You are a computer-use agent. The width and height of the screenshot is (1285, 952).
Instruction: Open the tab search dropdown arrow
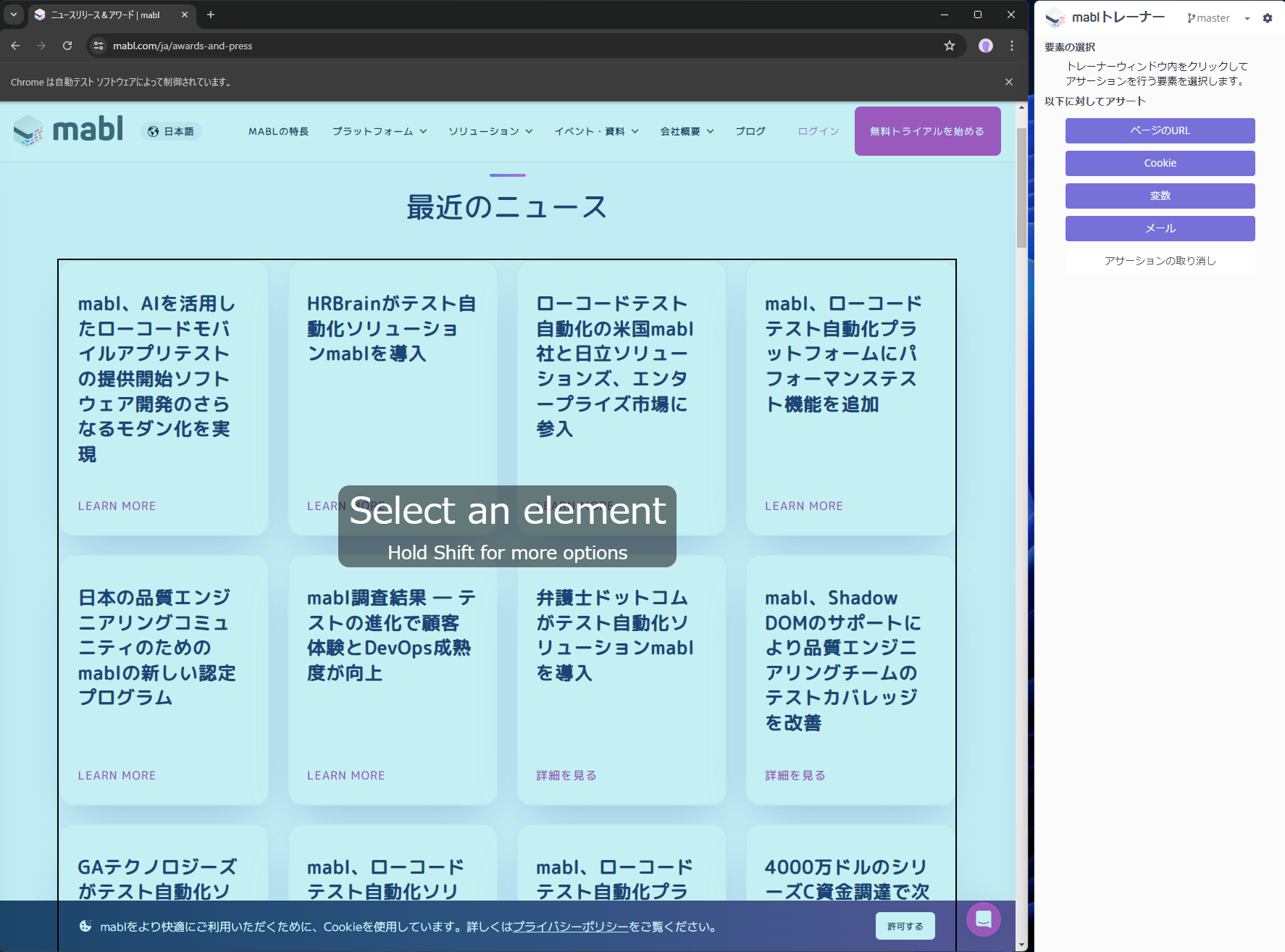(14, 14)
